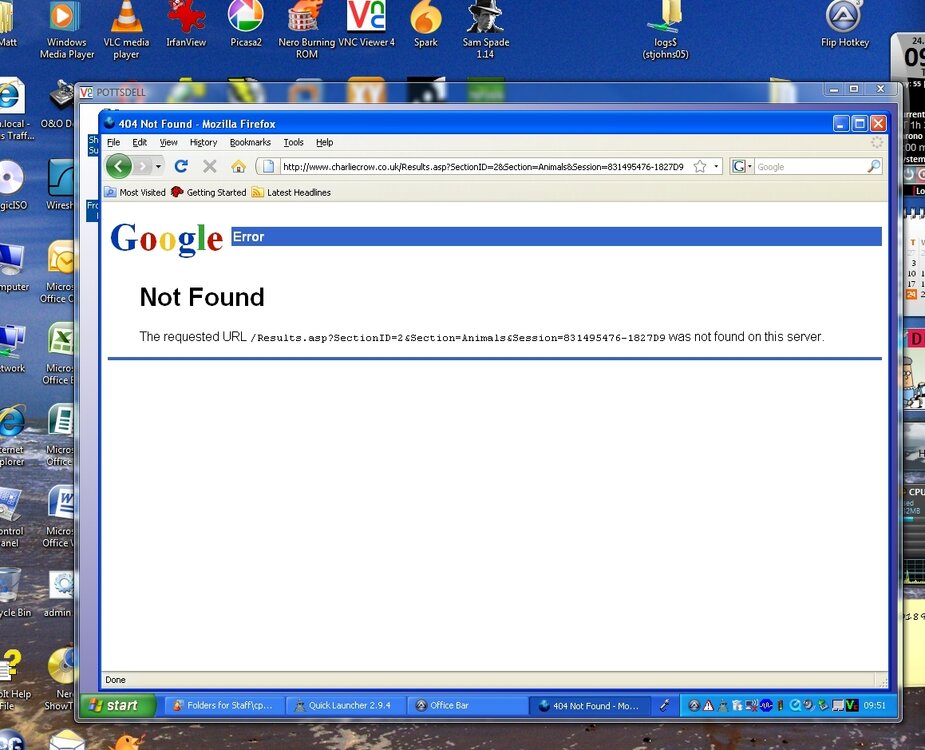This screenshot has height=750, width=925.
Task: Open the Tools menu in Firefox
Action: pos(293,142)
